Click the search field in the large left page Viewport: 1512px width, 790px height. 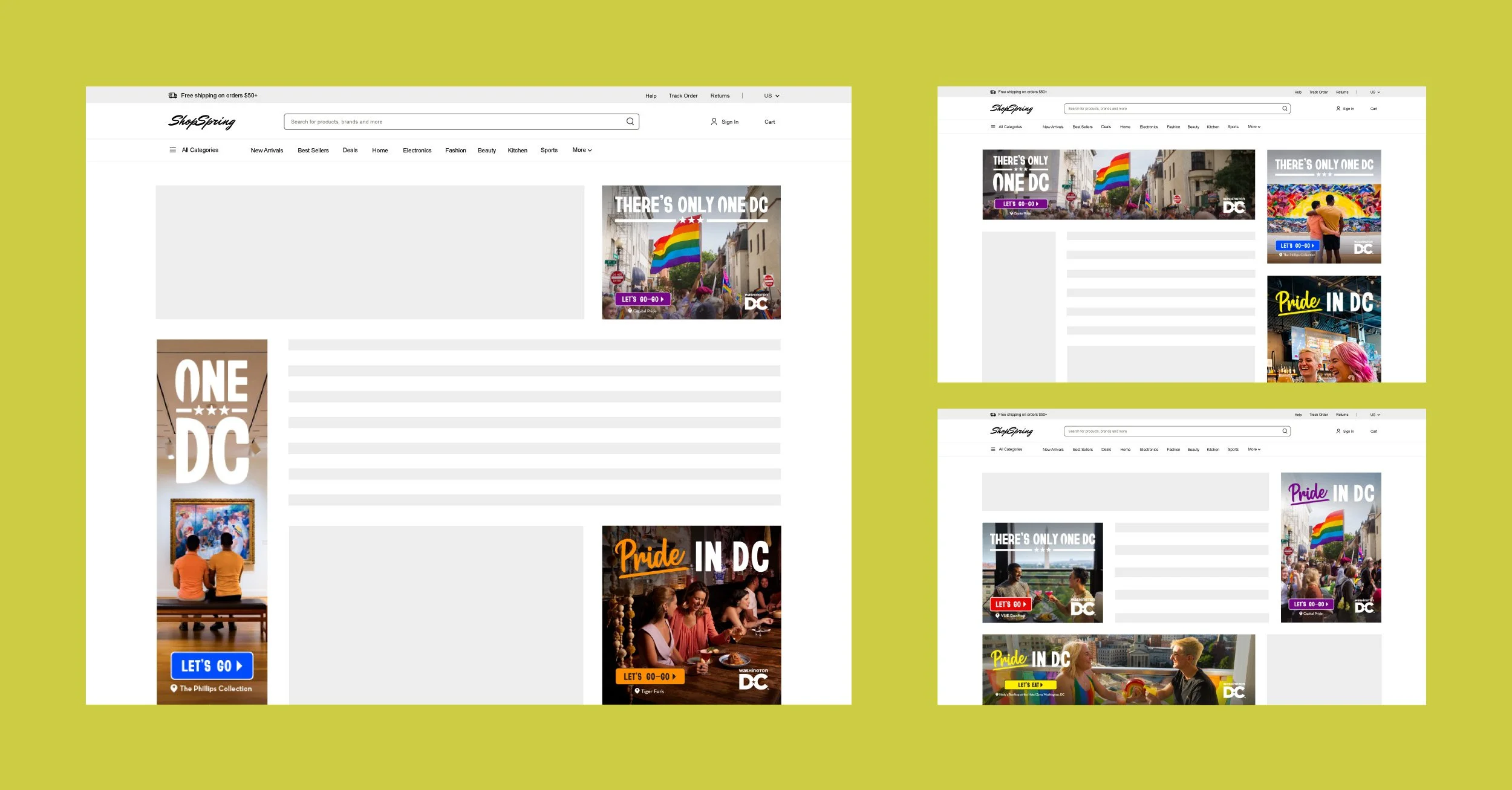coord(461,121)
